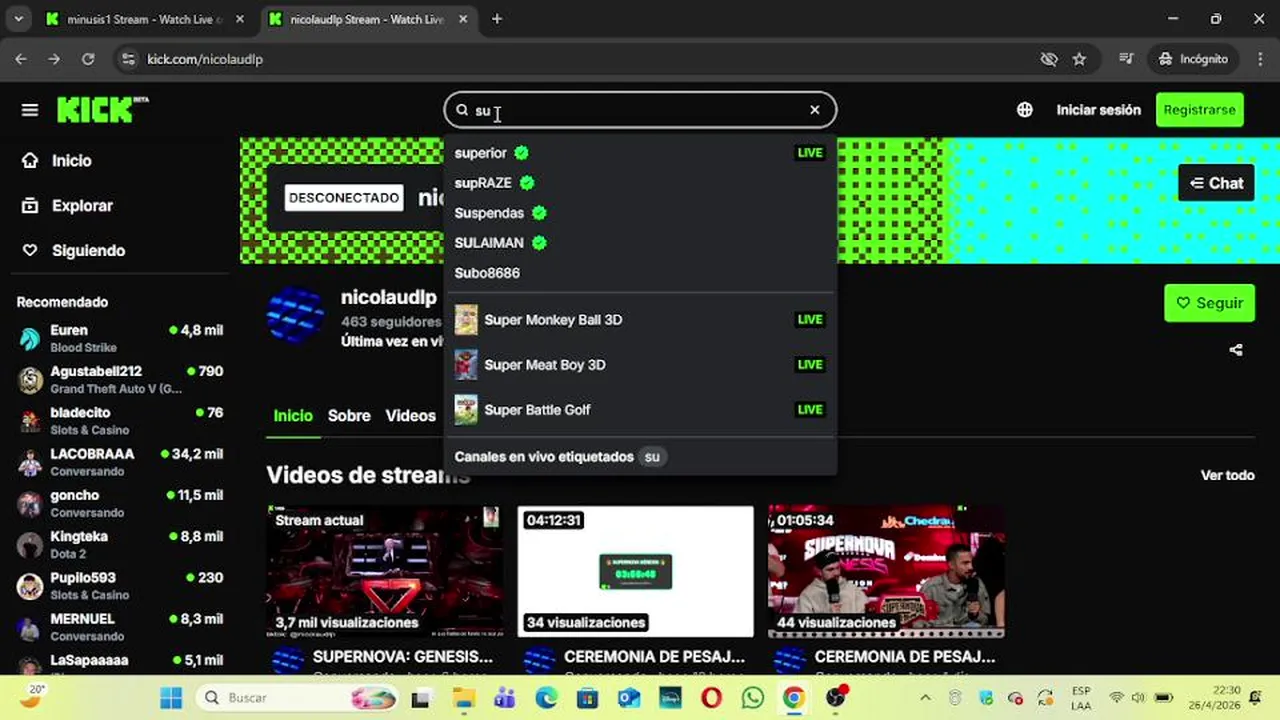This screenshot has width=1280, height=720.
Task: Open a new browser tab
Action: pyautogui.click(x=497, y=19)
